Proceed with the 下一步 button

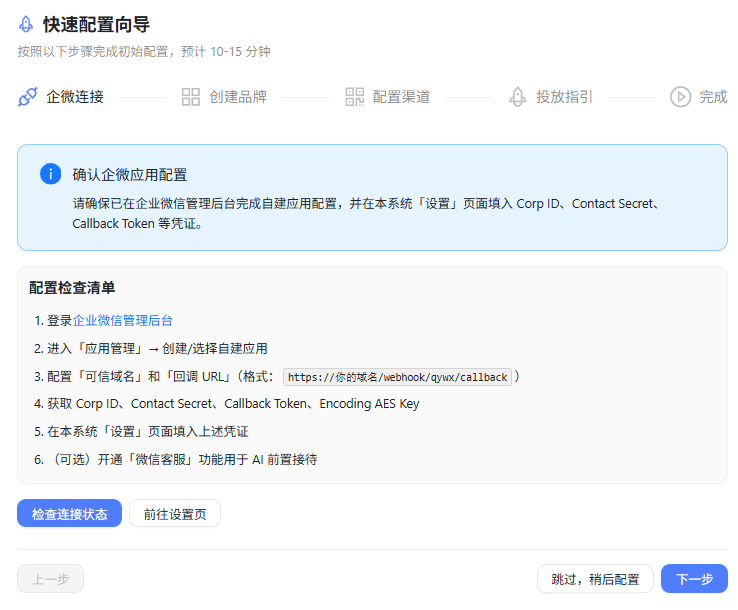click(694, 579)
